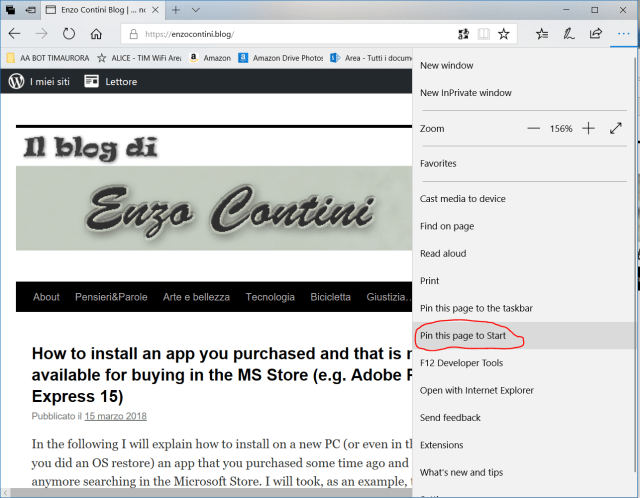This screenshot has width=640, height=498.
Task: Refresh the page with the reload icon
Action: click(67, 33)
